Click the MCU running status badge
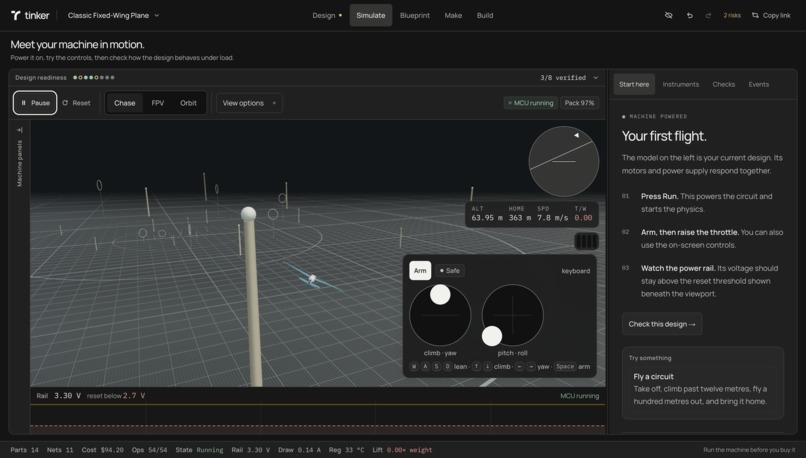 point(530,103)
